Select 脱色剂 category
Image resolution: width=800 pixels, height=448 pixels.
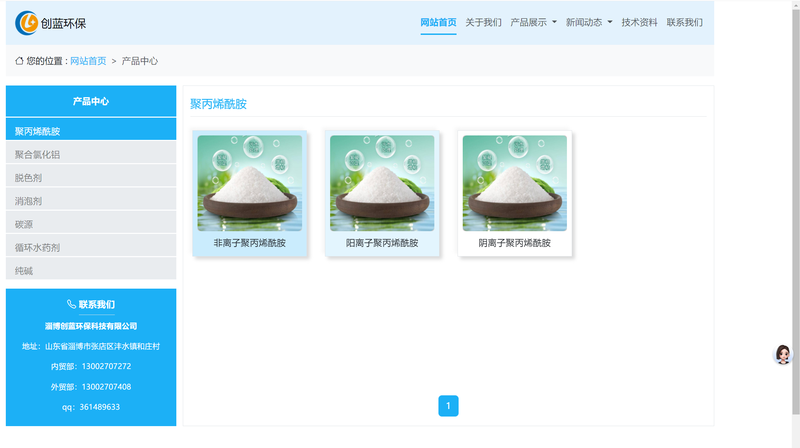(x=91, y=178)
